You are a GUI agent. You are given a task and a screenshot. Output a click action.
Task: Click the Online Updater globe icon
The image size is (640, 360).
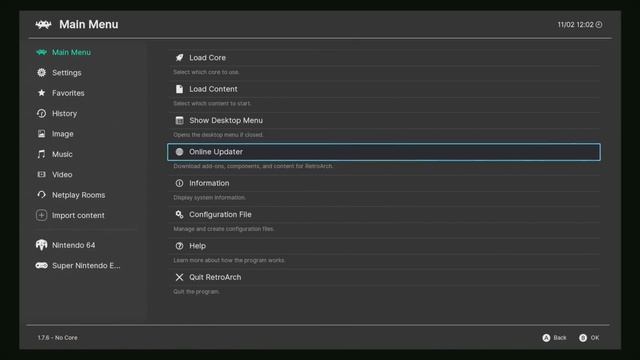click(x=179, y=152)
